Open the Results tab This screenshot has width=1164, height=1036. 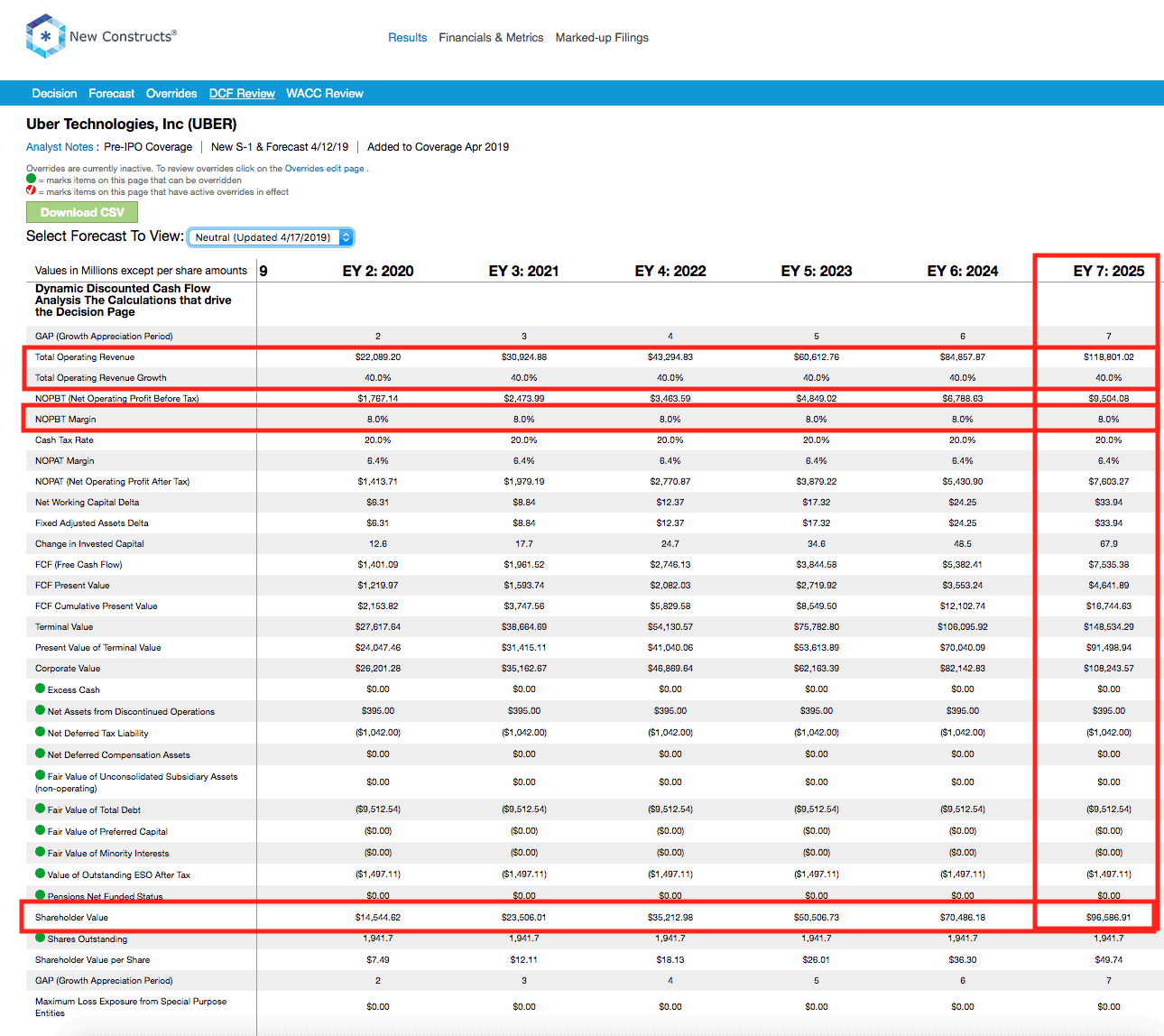[407, 38]
